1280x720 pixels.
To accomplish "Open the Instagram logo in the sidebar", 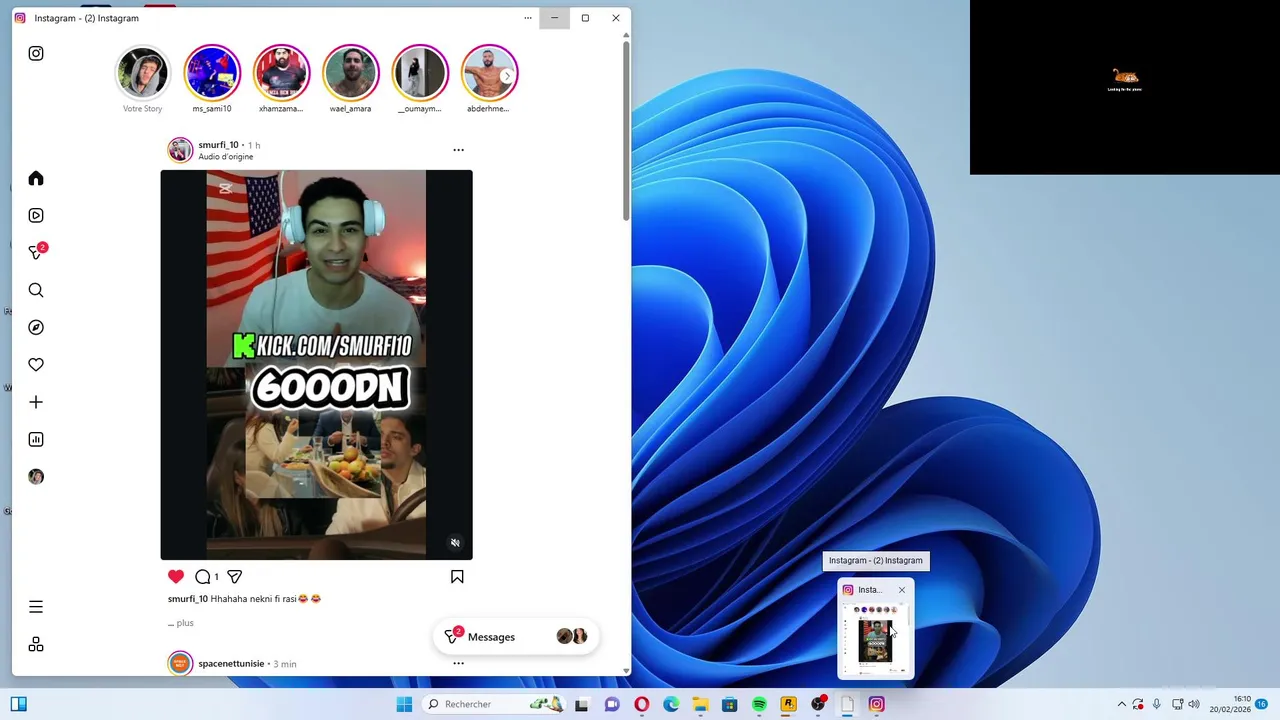I will [36, 54].
